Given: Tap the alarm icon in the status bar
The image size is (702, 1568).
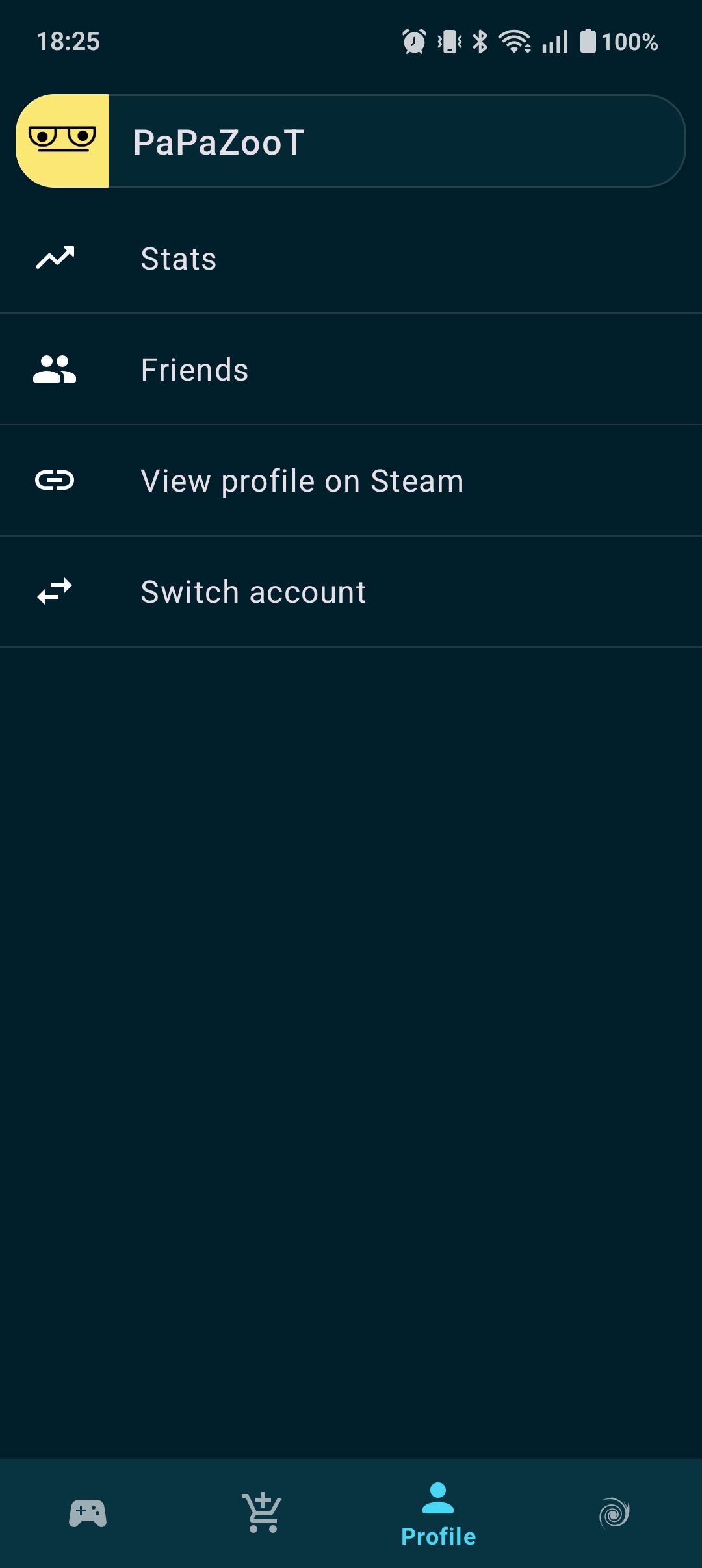Looking at the screenshot, I should 413,41.
